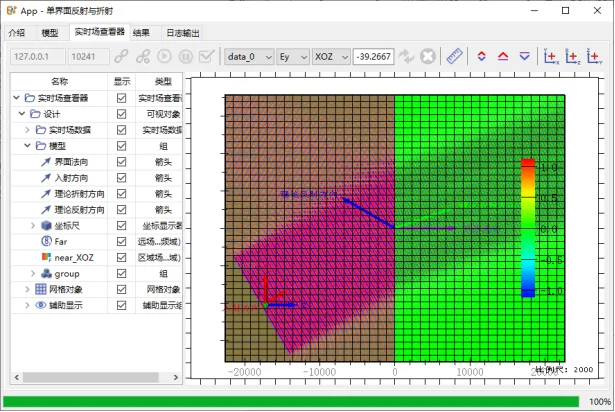
Task: Toggle display checkbox for 坐标尺
Action: click(122, 226)
